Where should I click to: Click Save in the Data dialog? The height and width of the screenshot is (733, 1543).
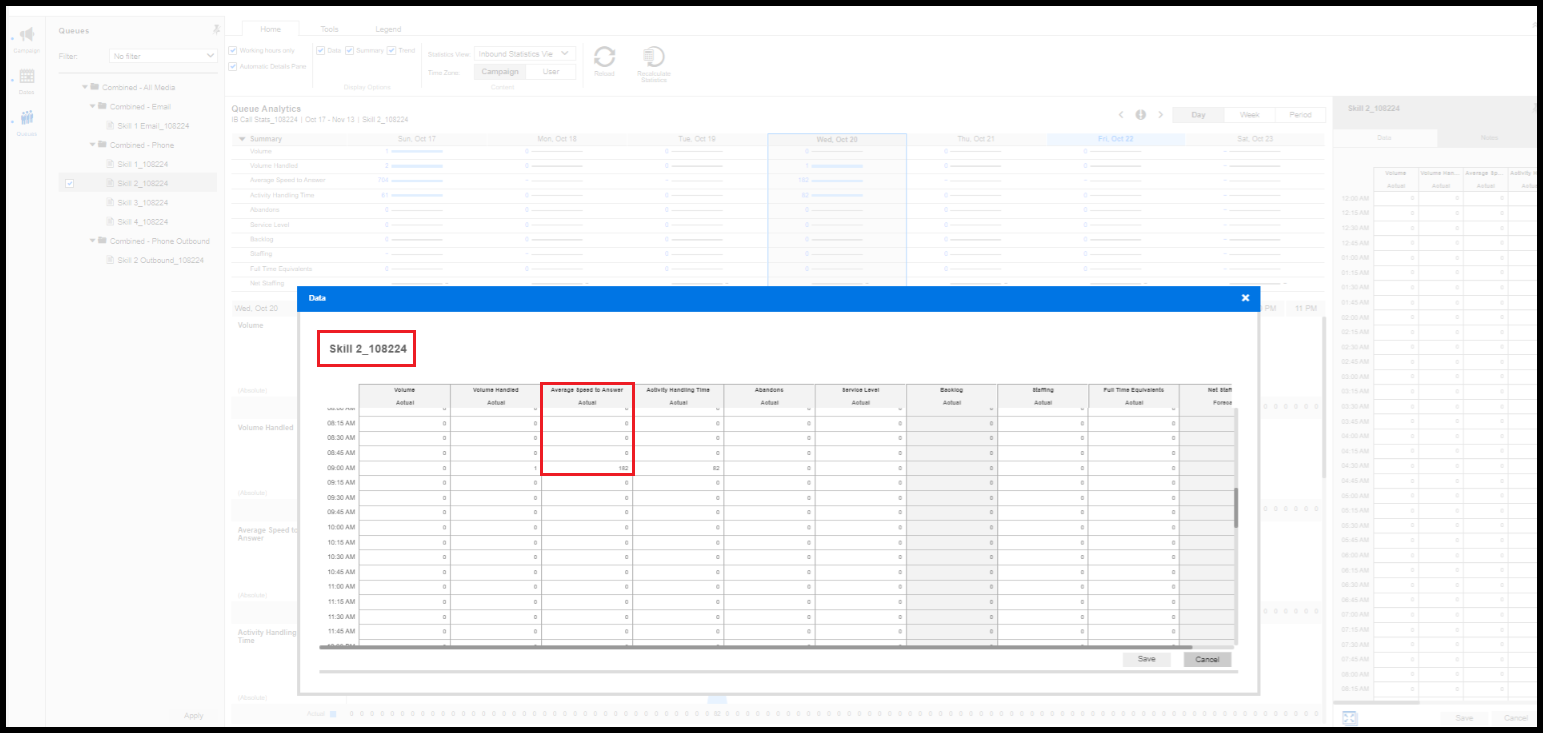pyautogui.click(x=1147, y=659)
